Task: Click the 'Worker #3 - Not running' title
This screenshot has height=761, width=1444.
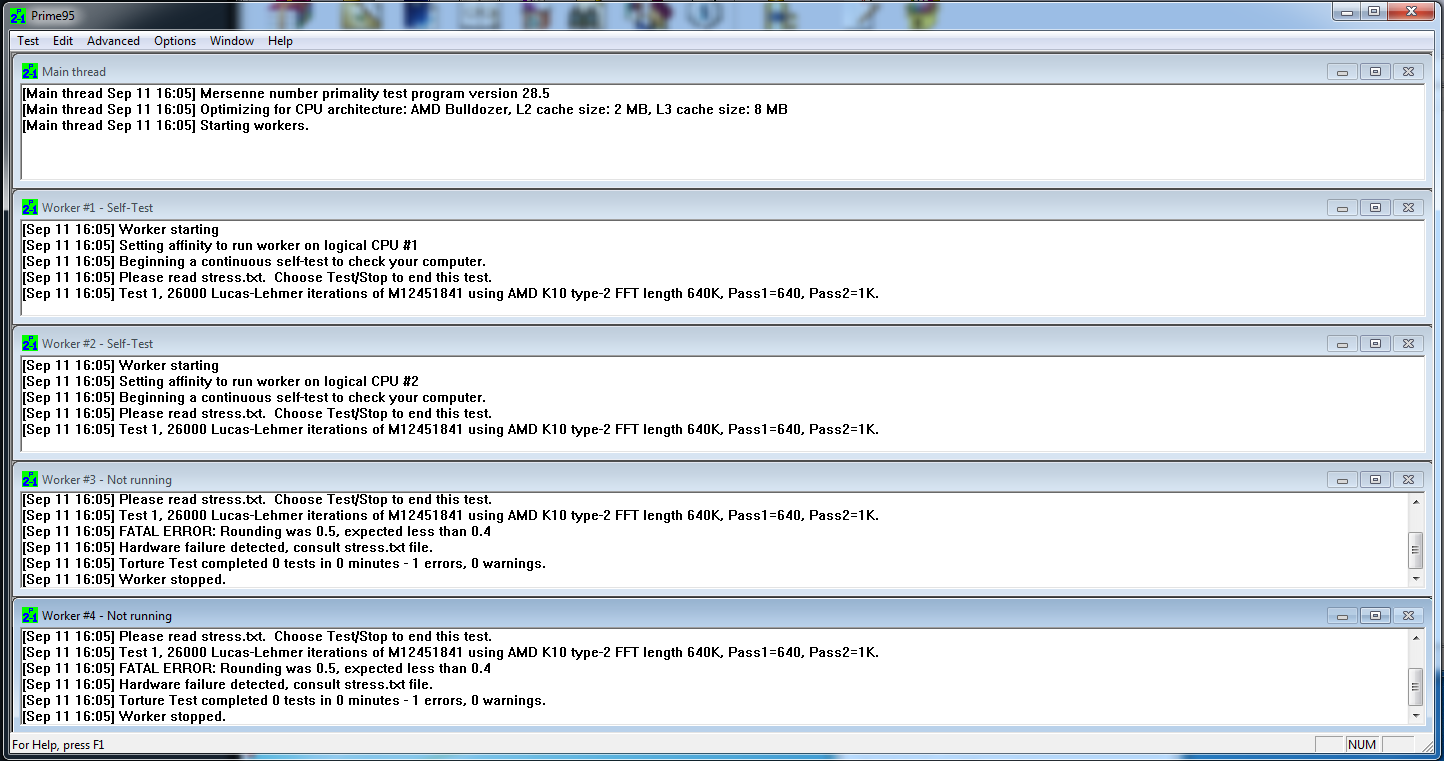Action: click(107, 480)
